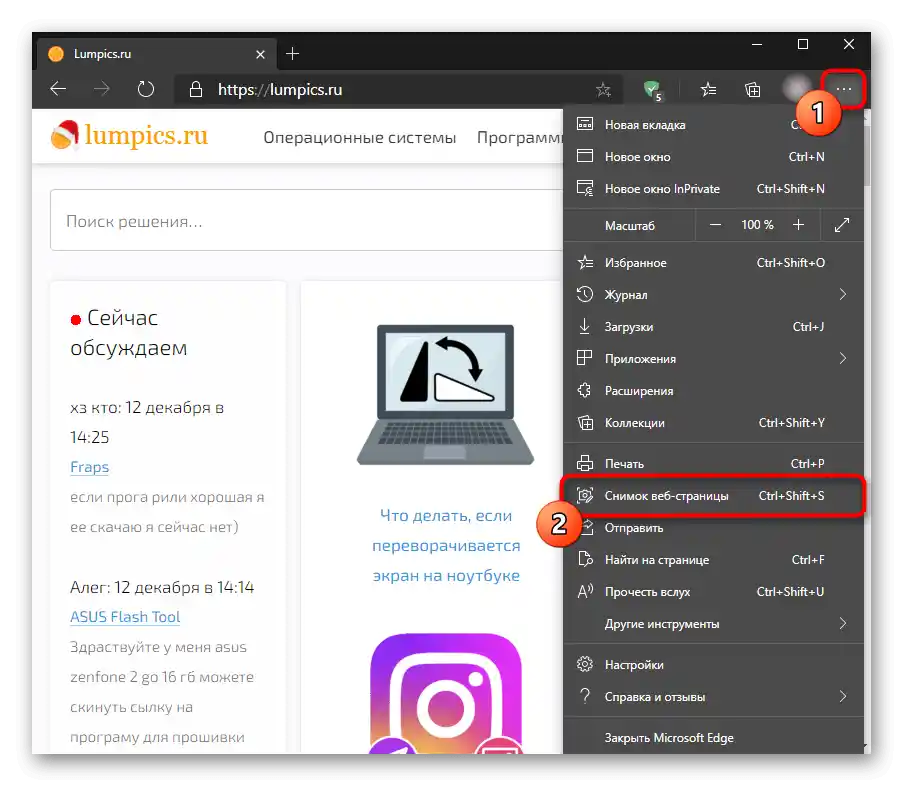Image resolution: width=903 pixels, height=786 pixels.
Task: Expand Другие инструменты submenu
Action: [x=713, y=624]
